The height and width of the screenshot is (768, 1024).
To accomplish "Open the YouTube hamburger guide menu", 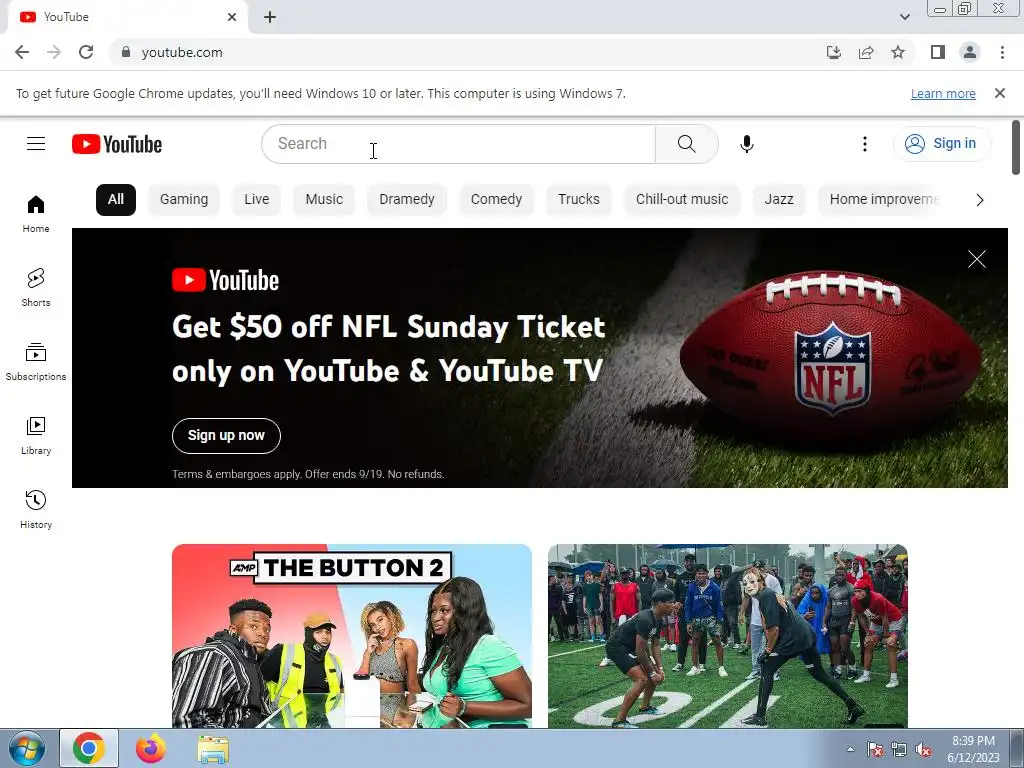I will pos(36,144).
